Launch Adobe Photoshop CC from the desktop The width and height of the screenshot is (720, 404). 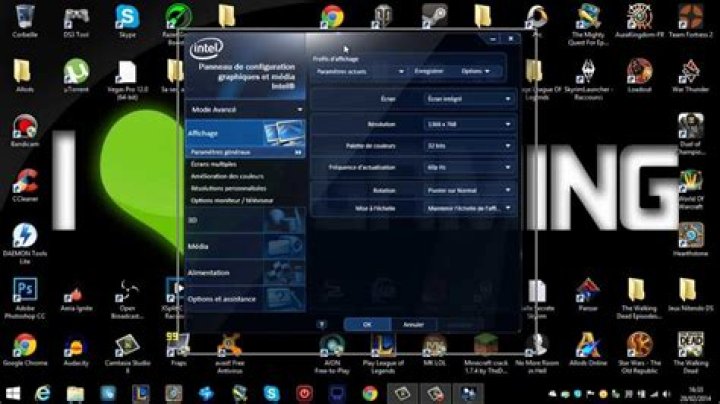click(25, 290)
